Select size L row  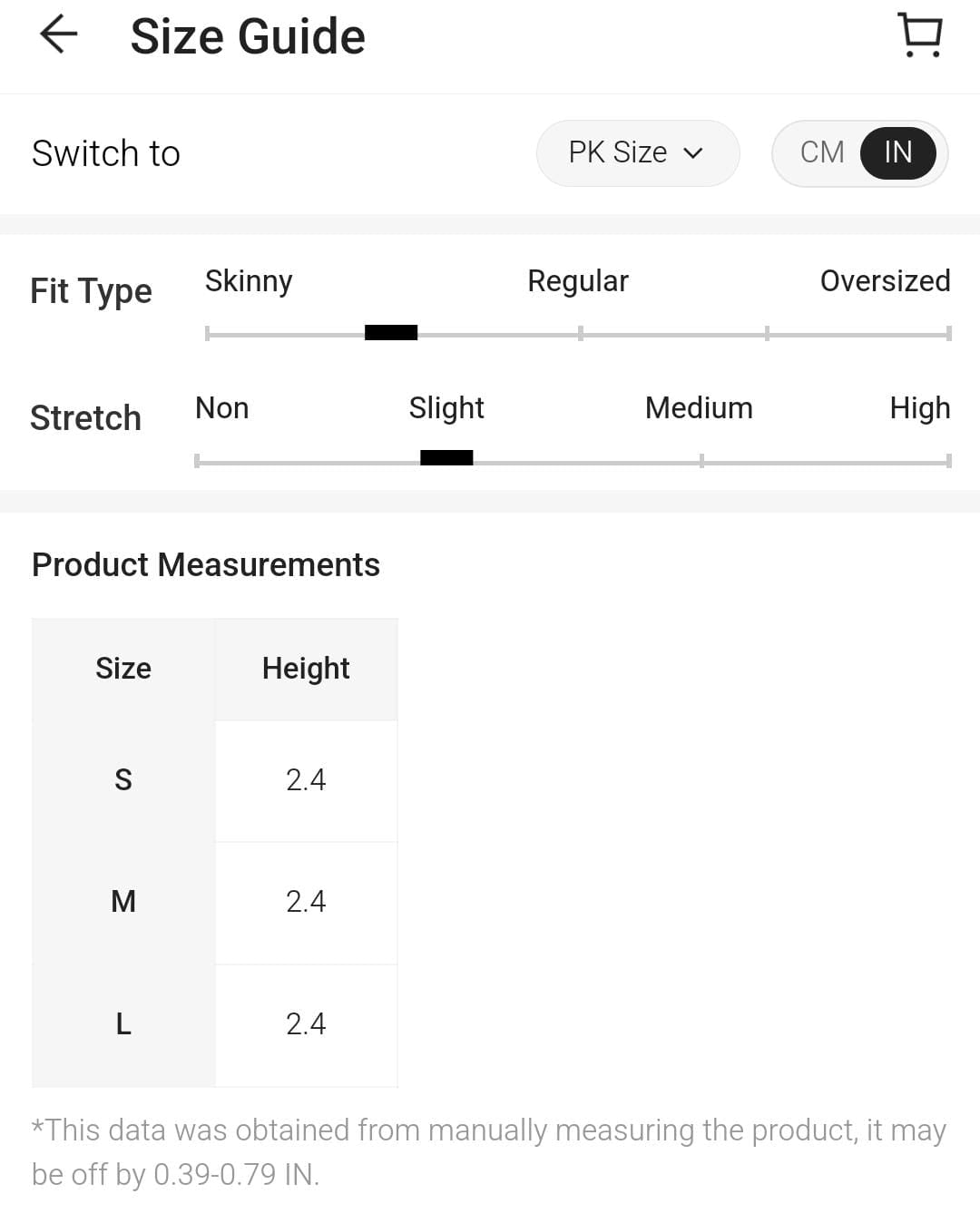tap(123, 1024)
